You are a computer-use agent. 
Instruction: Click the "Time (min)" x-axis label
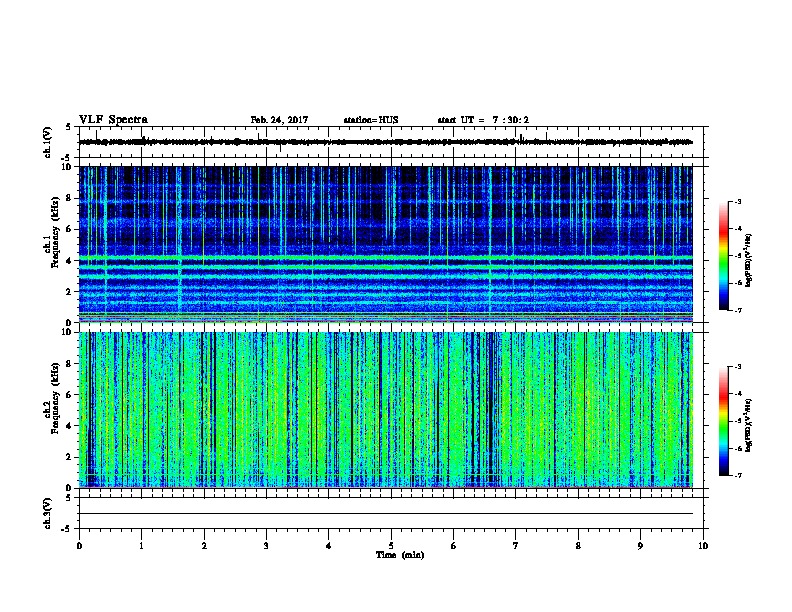(x=400, y=555)
